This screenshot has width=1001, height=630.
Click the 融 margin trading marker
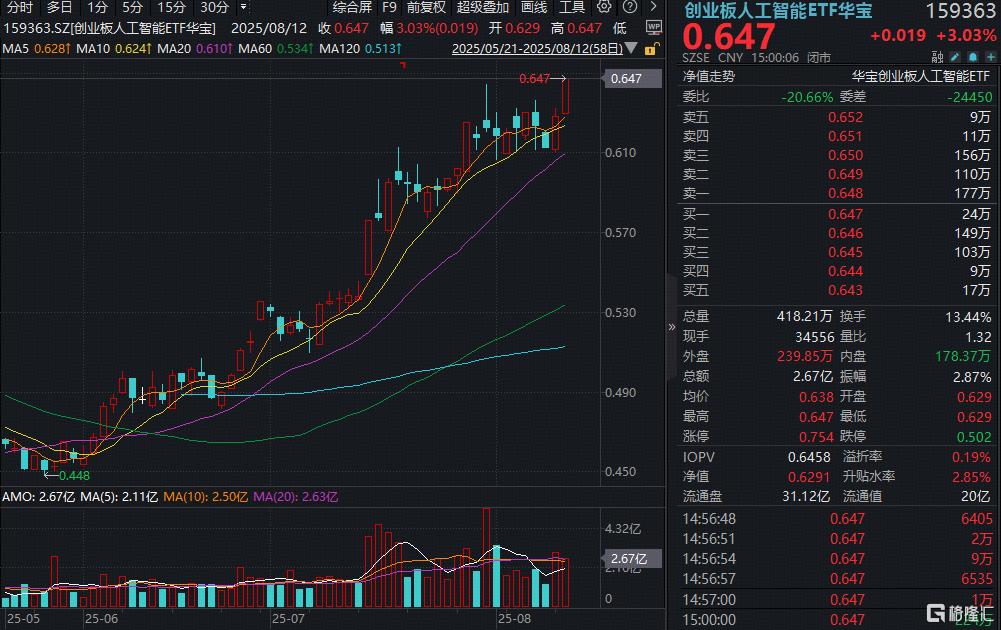click(937, 57)
